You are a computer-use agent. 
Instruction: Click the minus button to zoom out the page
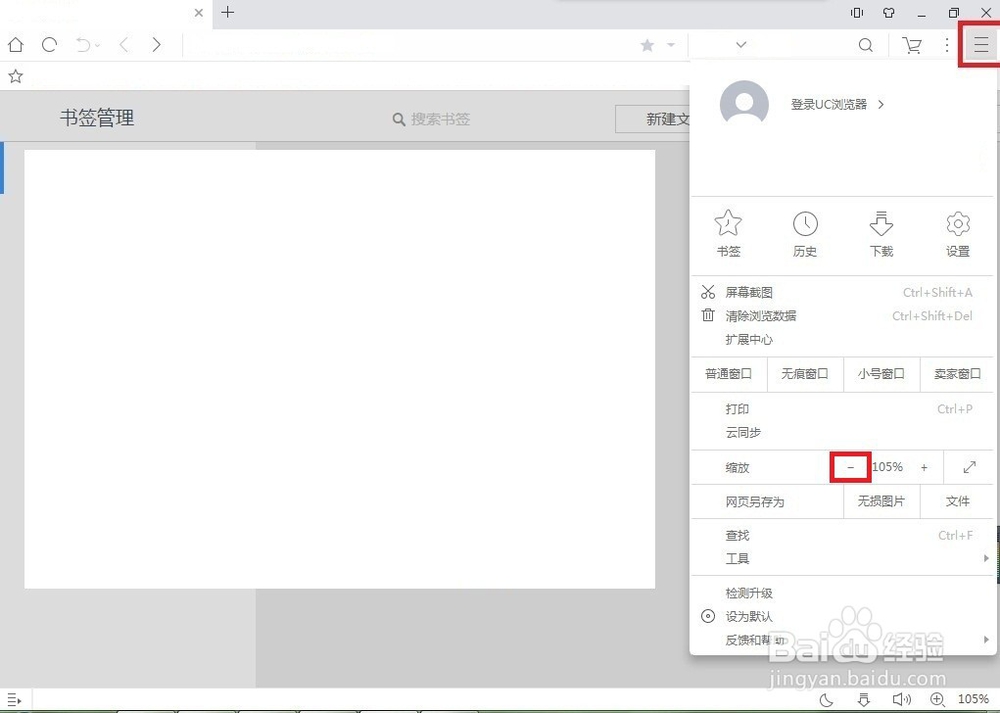tap(849, 466)
